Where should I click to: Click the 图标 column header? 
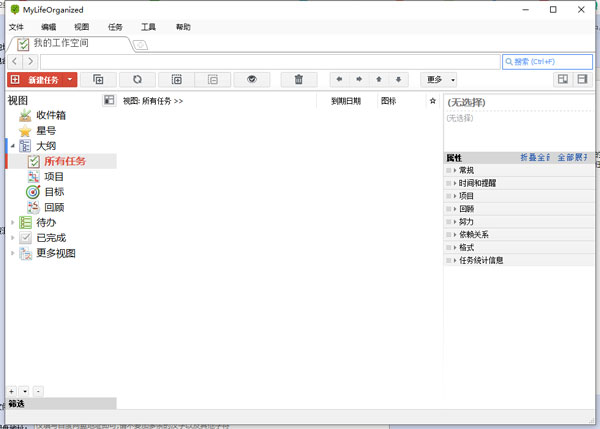pyautogui.click(x=388, y=101)
